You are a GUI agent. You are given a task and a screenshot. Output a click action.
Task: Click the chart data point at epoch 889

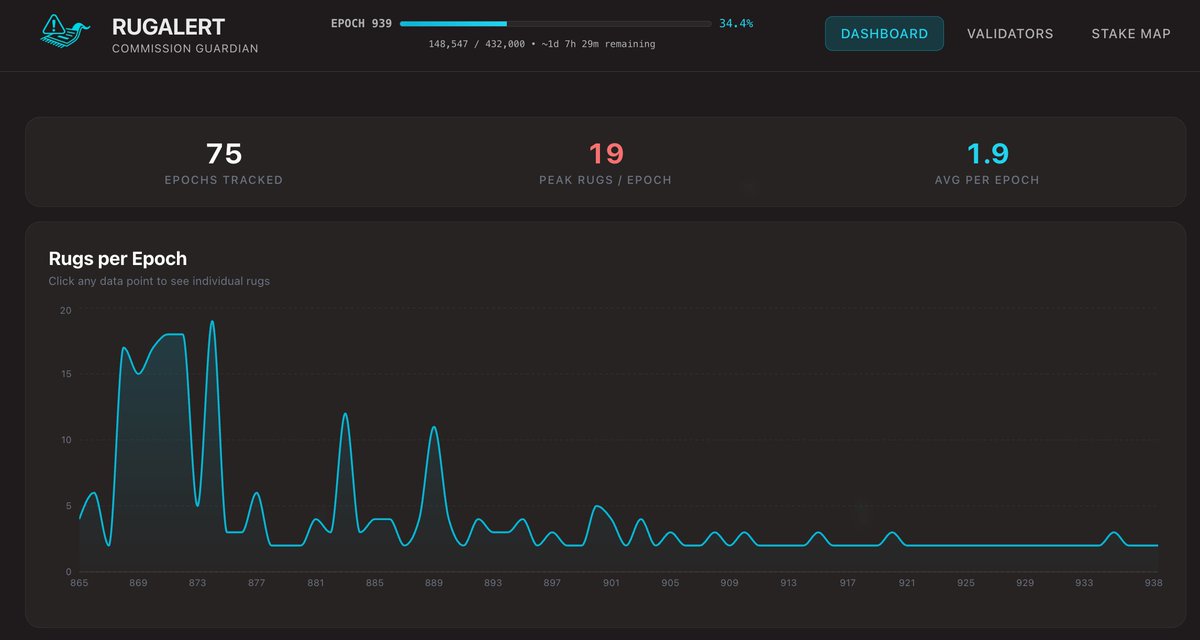click(x=434, y=427)
